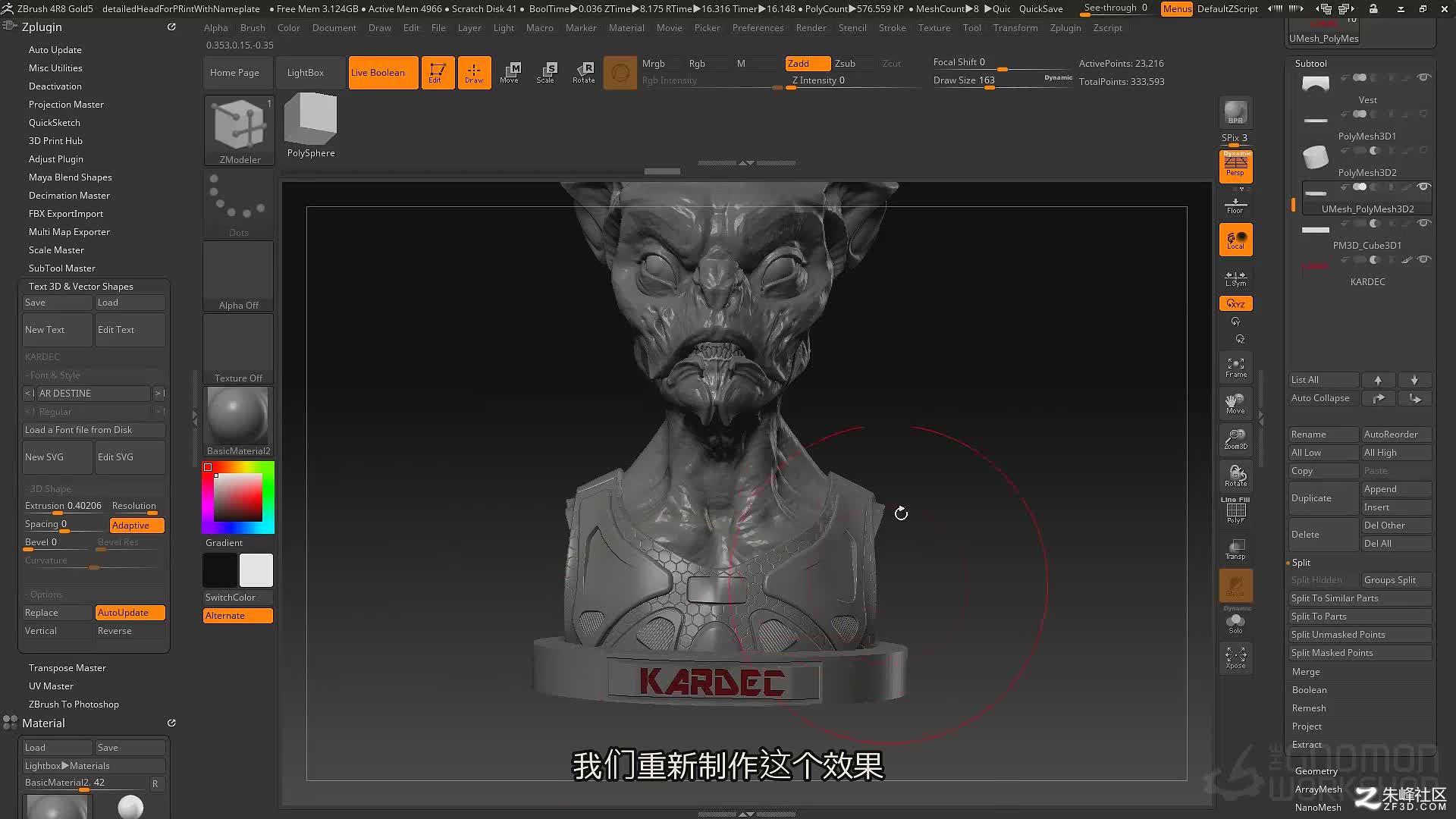Expand the Merge section

point(1306,672)
